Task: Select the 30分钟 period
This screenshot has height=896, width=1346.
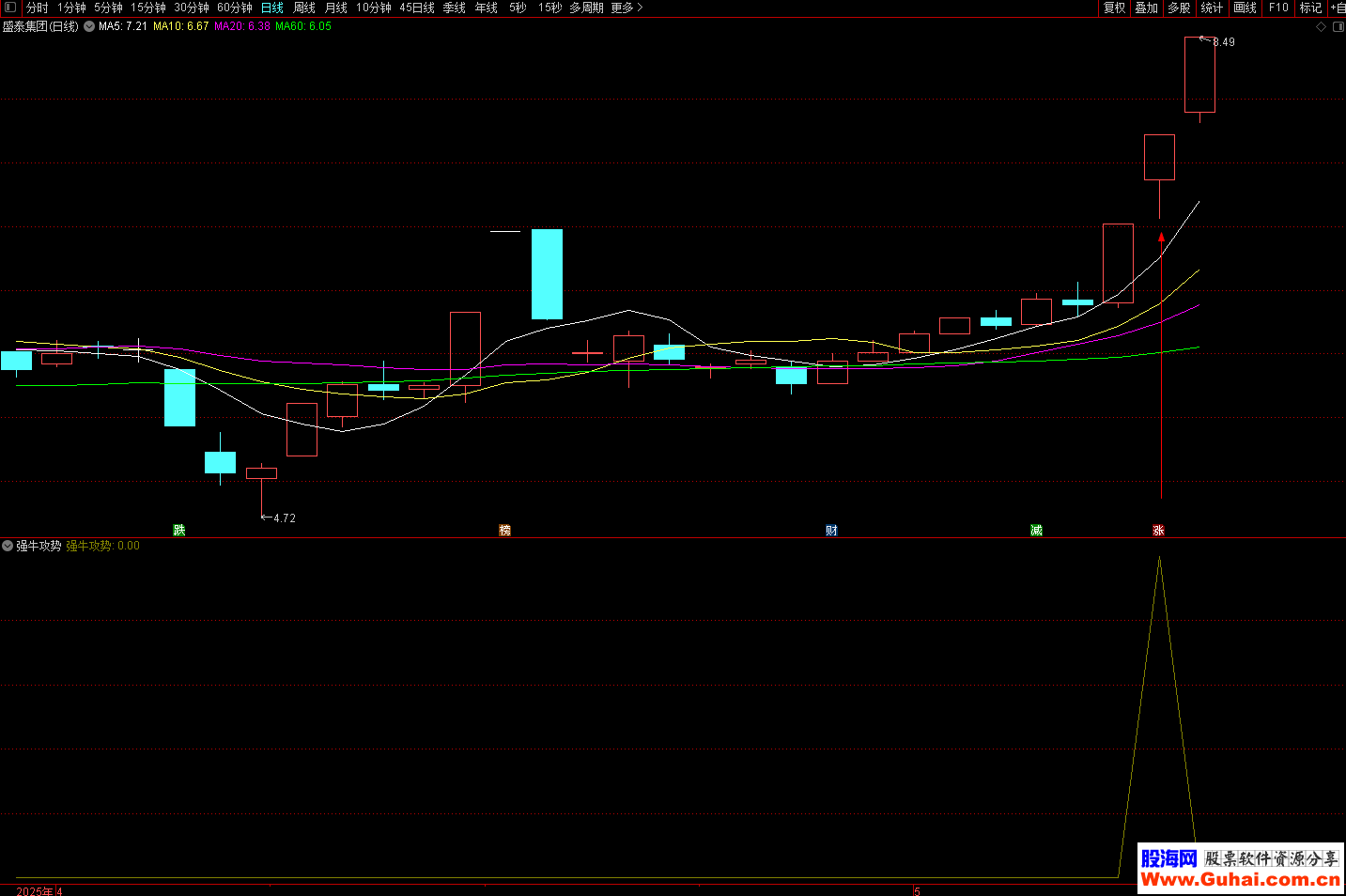Action: coord(192,8)
